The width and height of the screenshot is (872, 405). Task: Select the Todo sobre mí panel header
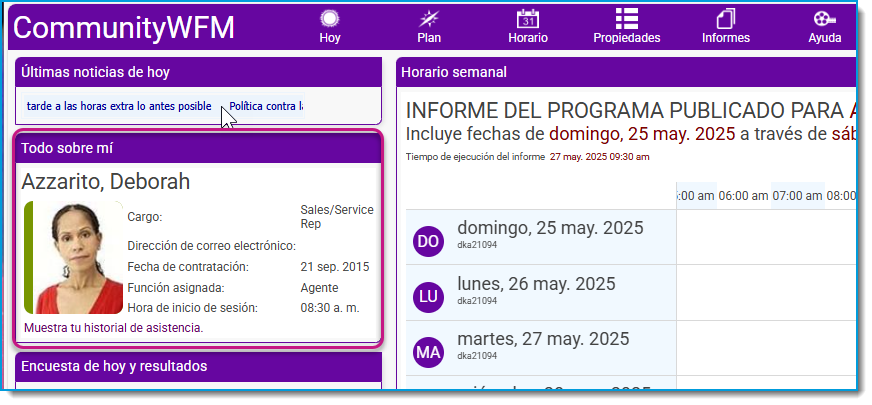click(199, 149)
